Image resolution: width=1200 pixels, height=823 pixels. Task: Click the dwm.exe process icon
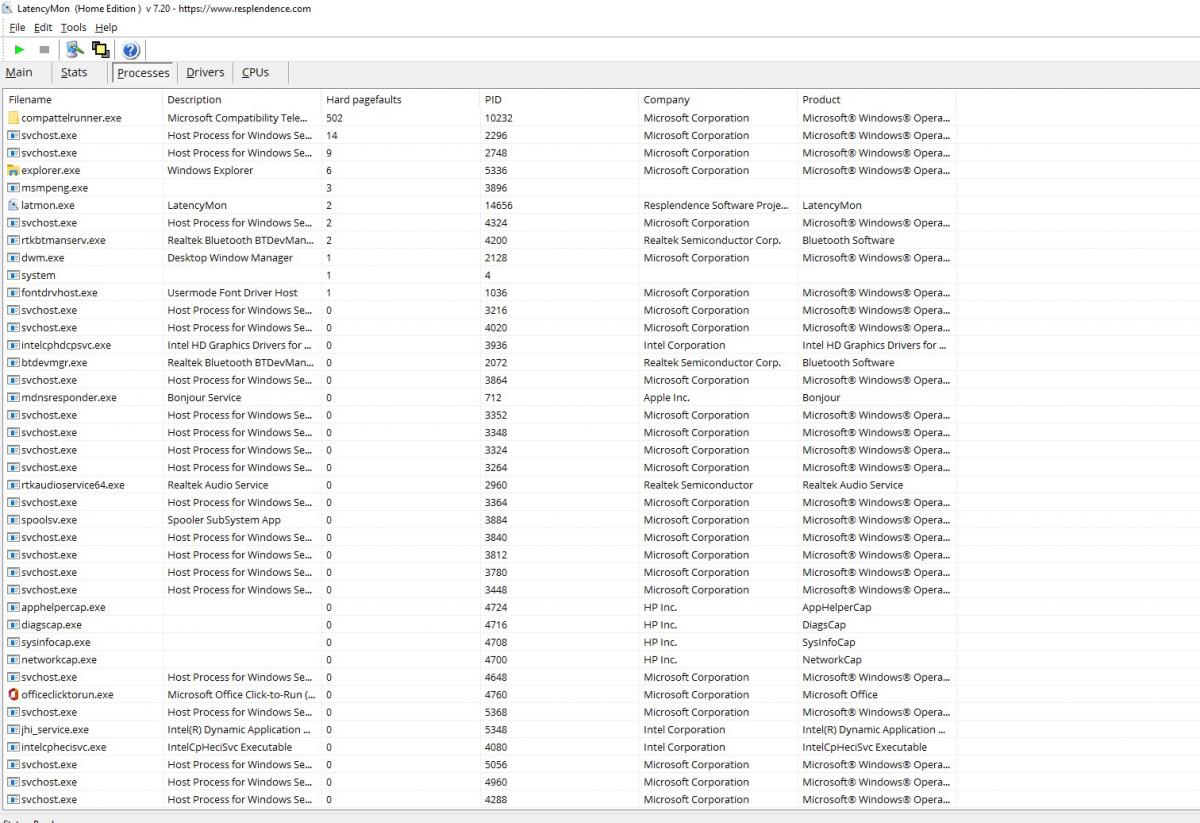click(x=13, y=258)
